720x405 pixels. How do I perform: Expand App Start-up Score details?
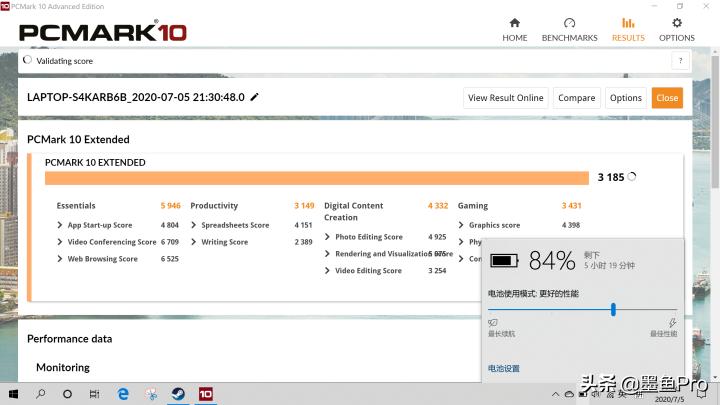[60, 225]
